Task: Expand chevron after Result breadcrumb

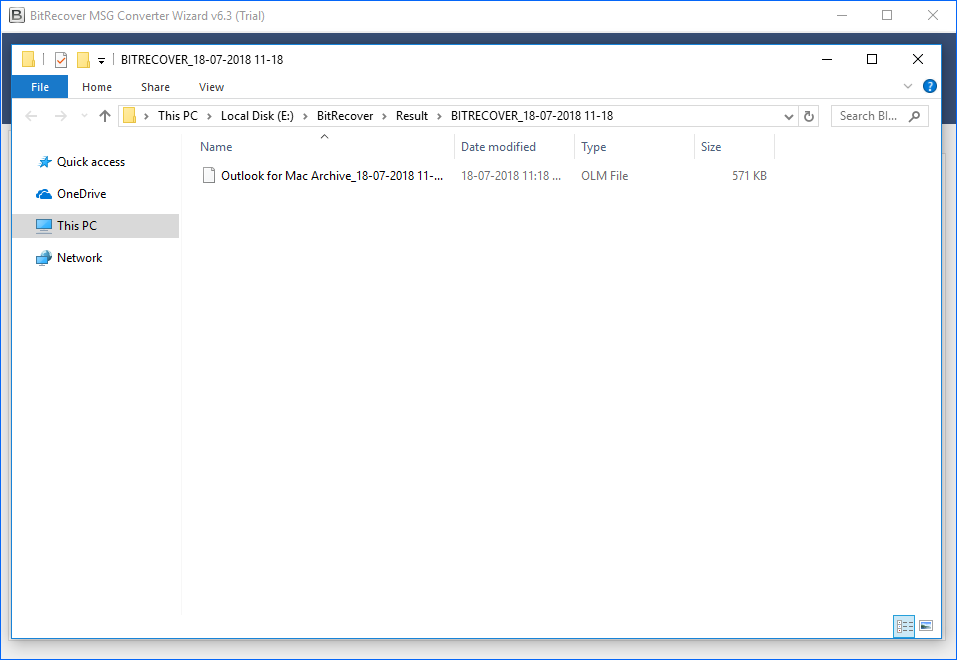Action: click(x=439, y=116)
